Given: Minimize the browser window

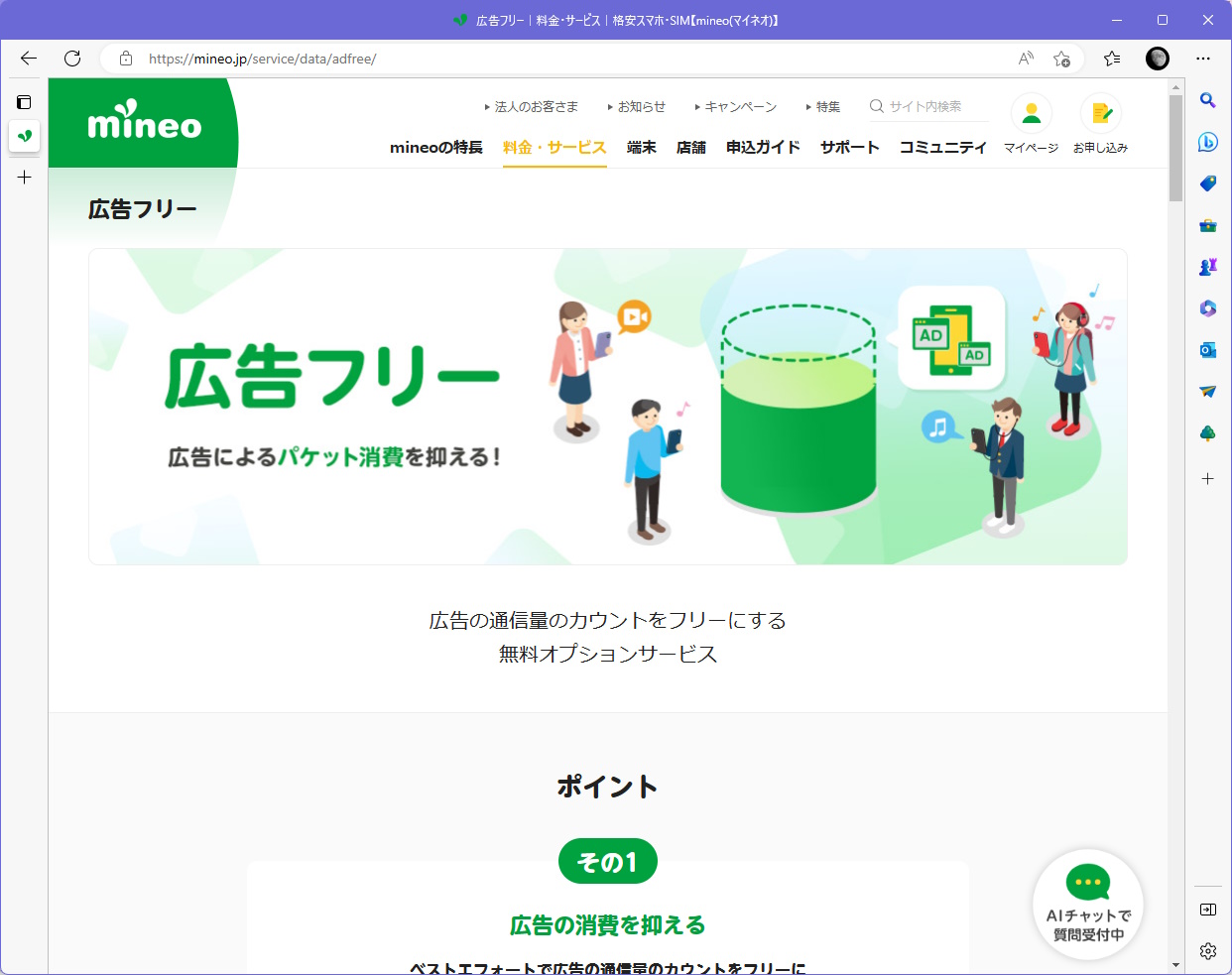Looking at the screenshot, I should 1117,20.
